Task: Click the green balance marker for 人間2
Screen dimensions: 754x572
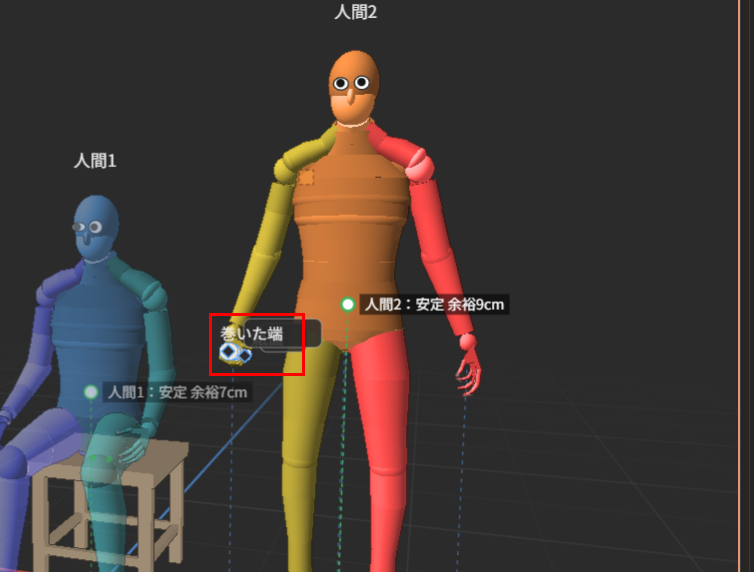Action: pos(348,304)
